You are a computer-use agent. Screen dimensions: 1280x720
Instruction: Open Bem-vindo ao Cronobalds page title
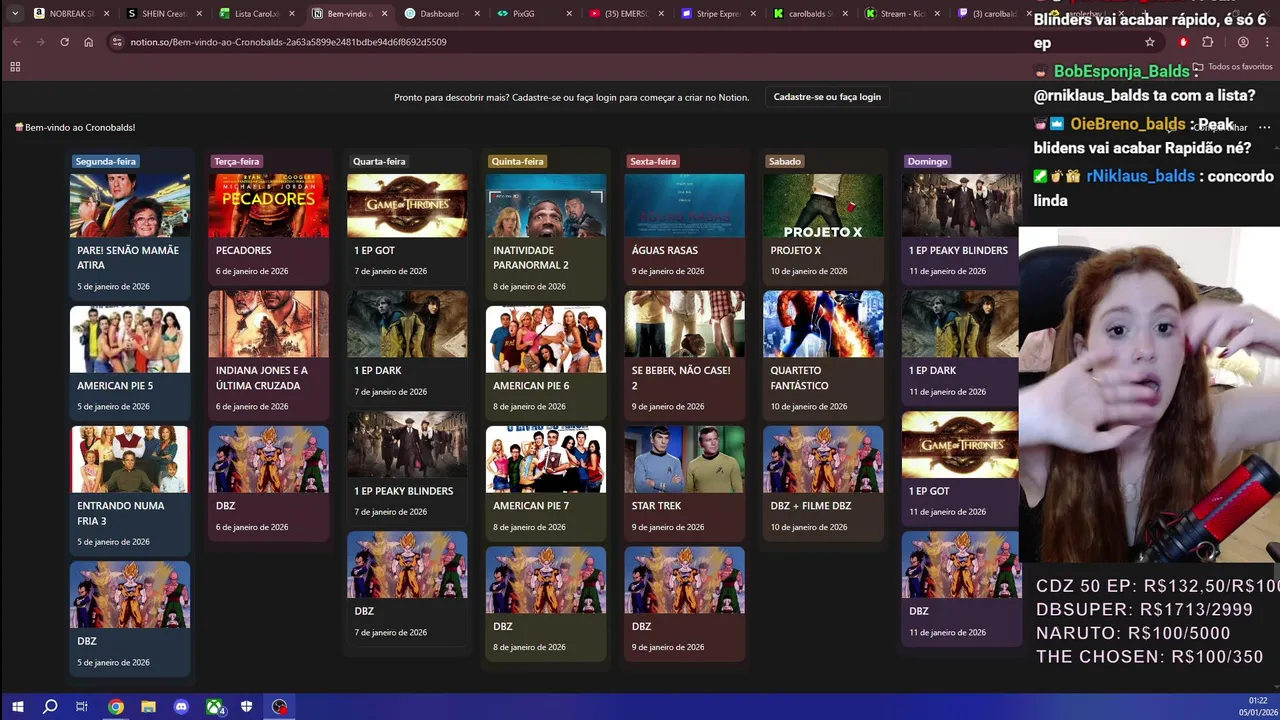point(76,127)
